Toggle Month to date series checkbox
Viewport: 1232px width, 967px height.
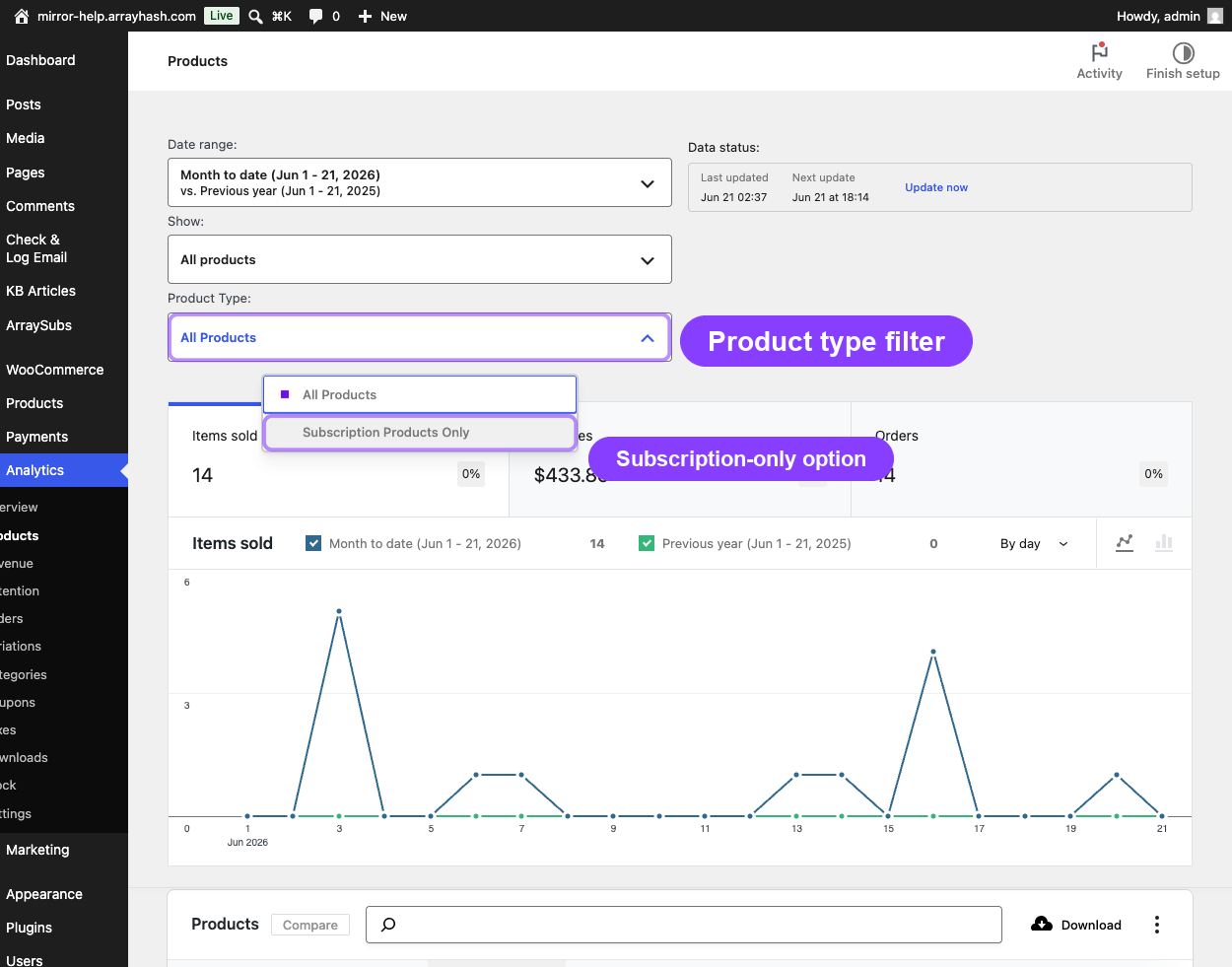pos(313,543)
